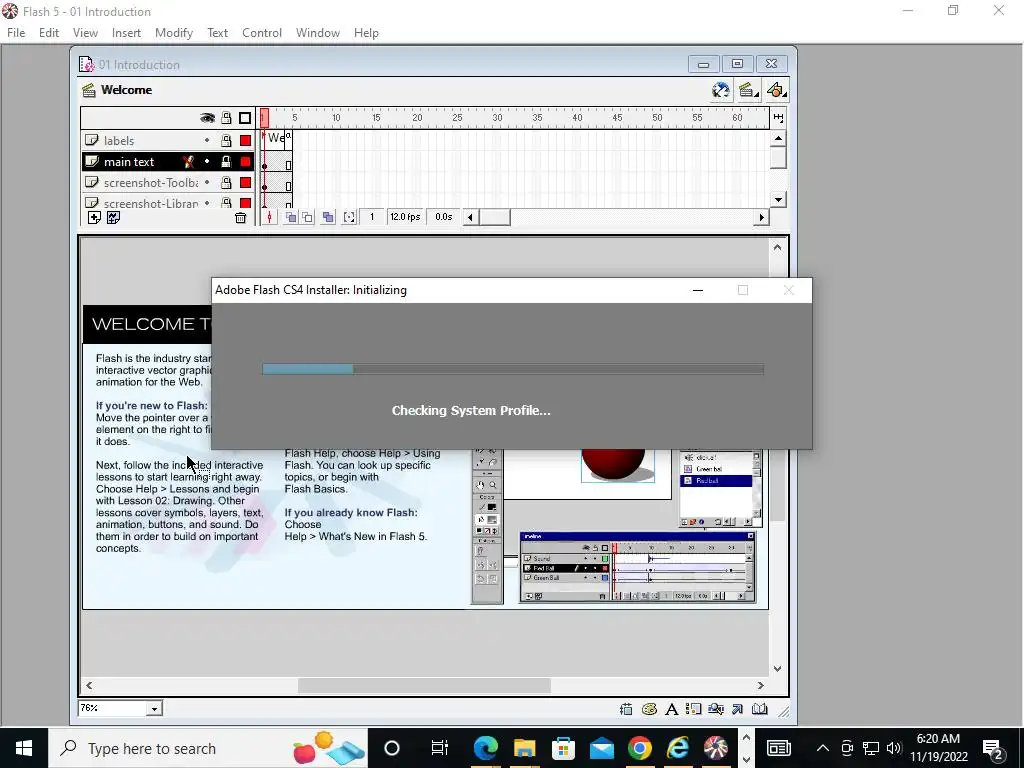This screenshot has height=768, width=1024.
Task: Toggle main text layer red outline swatch
Action: (x=246, y=161)
